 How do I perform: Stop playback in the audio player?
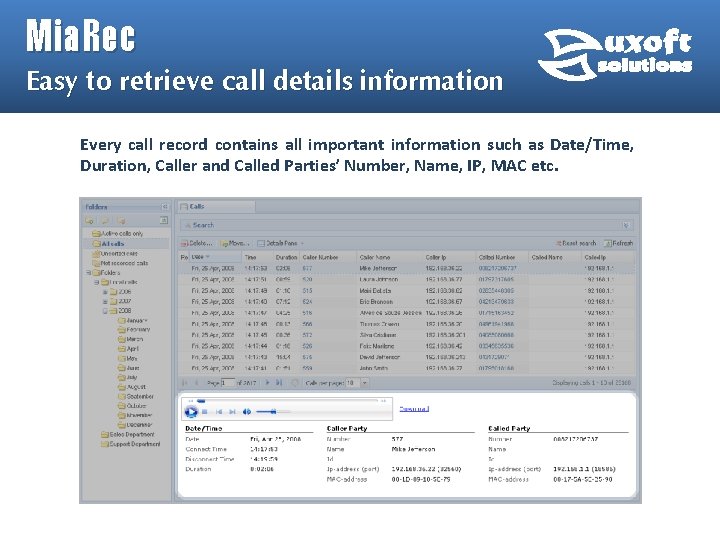[x=205, y=412]
